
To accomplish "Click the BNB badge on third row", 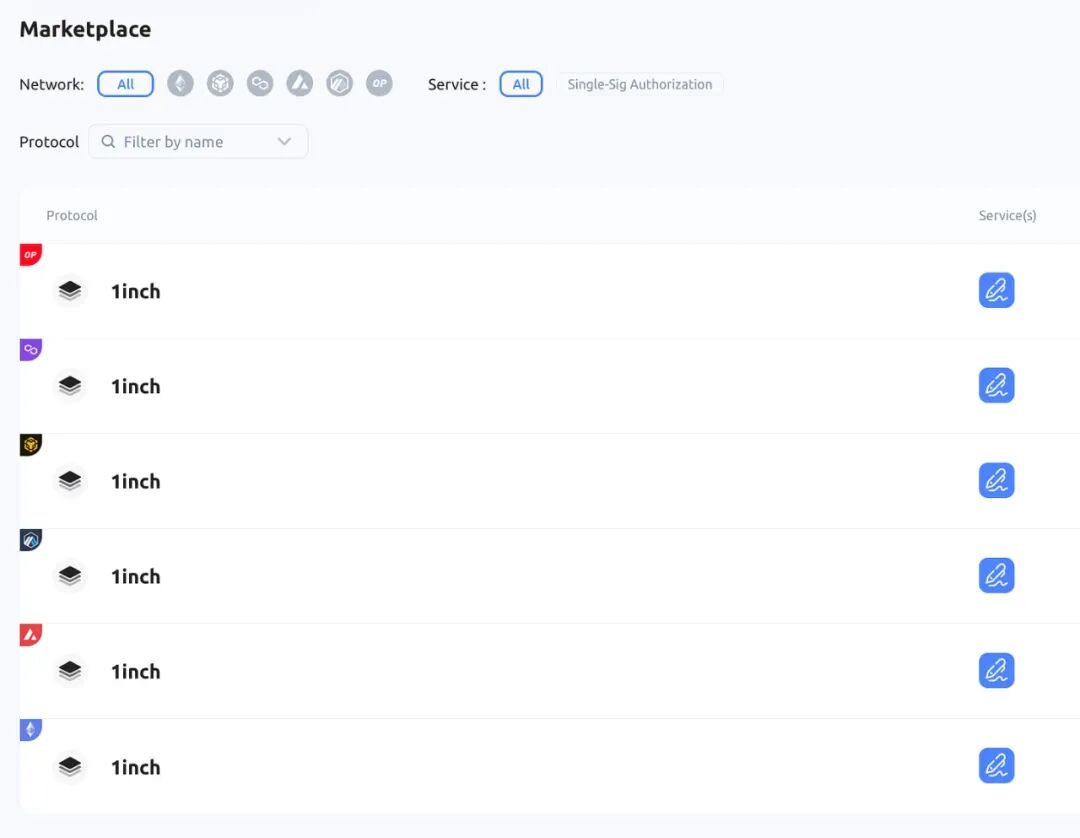I will [x=30, y=445].
